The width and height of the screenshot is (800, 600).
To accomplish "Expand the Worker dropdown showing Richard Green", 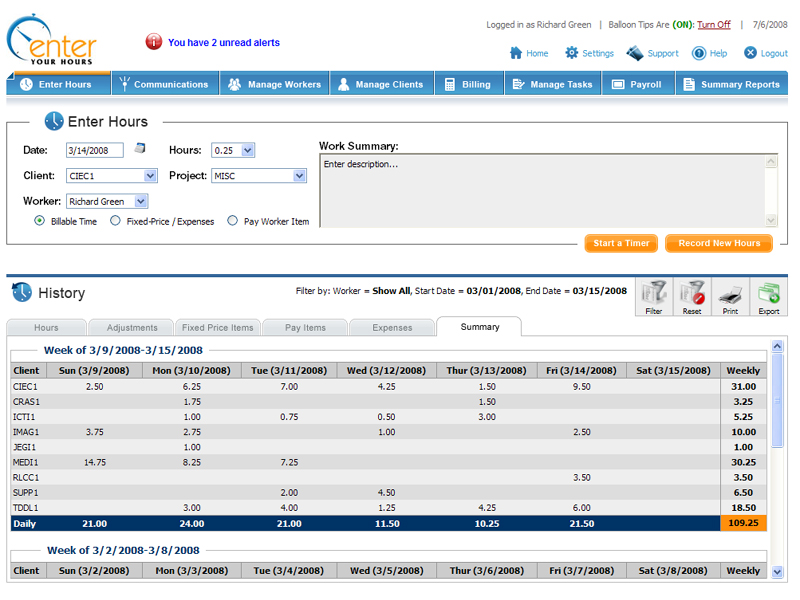I will pyautogui.click(x=141, y=202).
